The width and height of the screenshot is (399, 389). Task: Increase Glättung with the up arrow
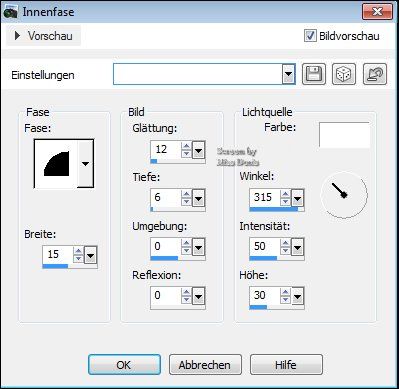186,146
